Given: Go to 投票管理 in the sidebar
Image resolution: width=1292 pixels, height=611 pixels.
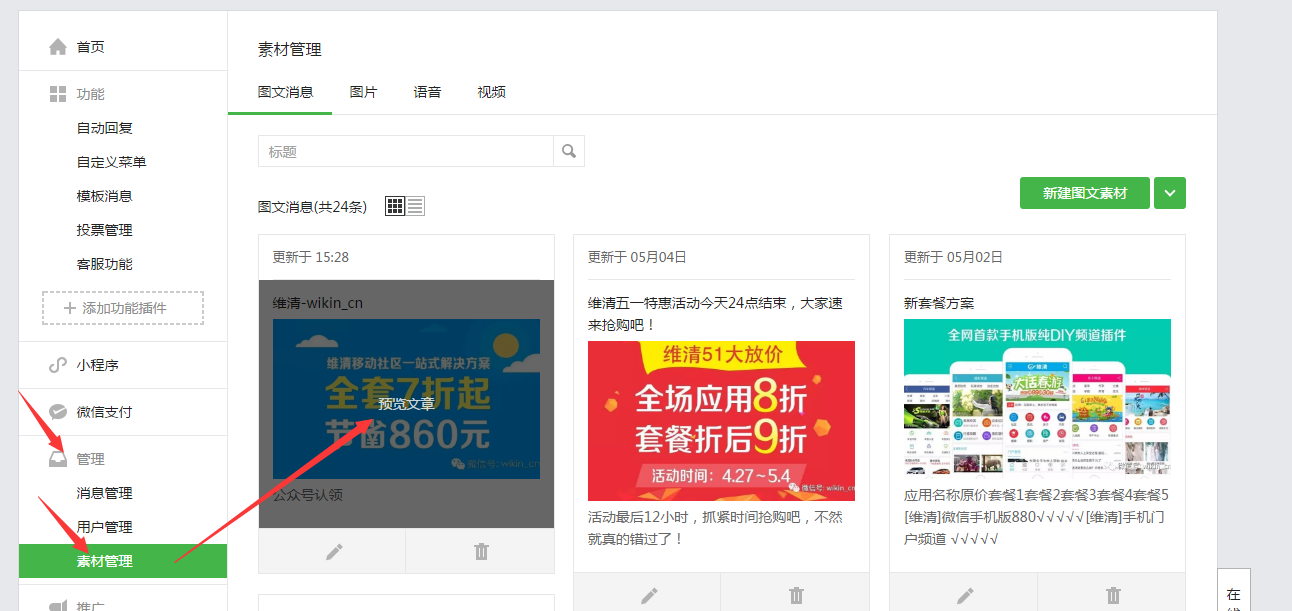Looking at the screenshot, I should point(105,230).
